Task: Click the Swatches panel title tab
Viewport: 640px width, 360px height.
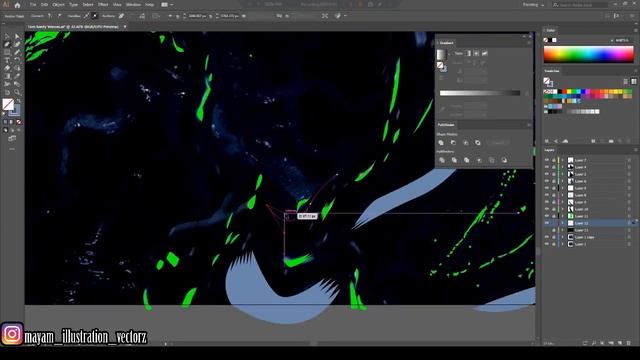Action: pyautogui.click(x=551, y=71)
